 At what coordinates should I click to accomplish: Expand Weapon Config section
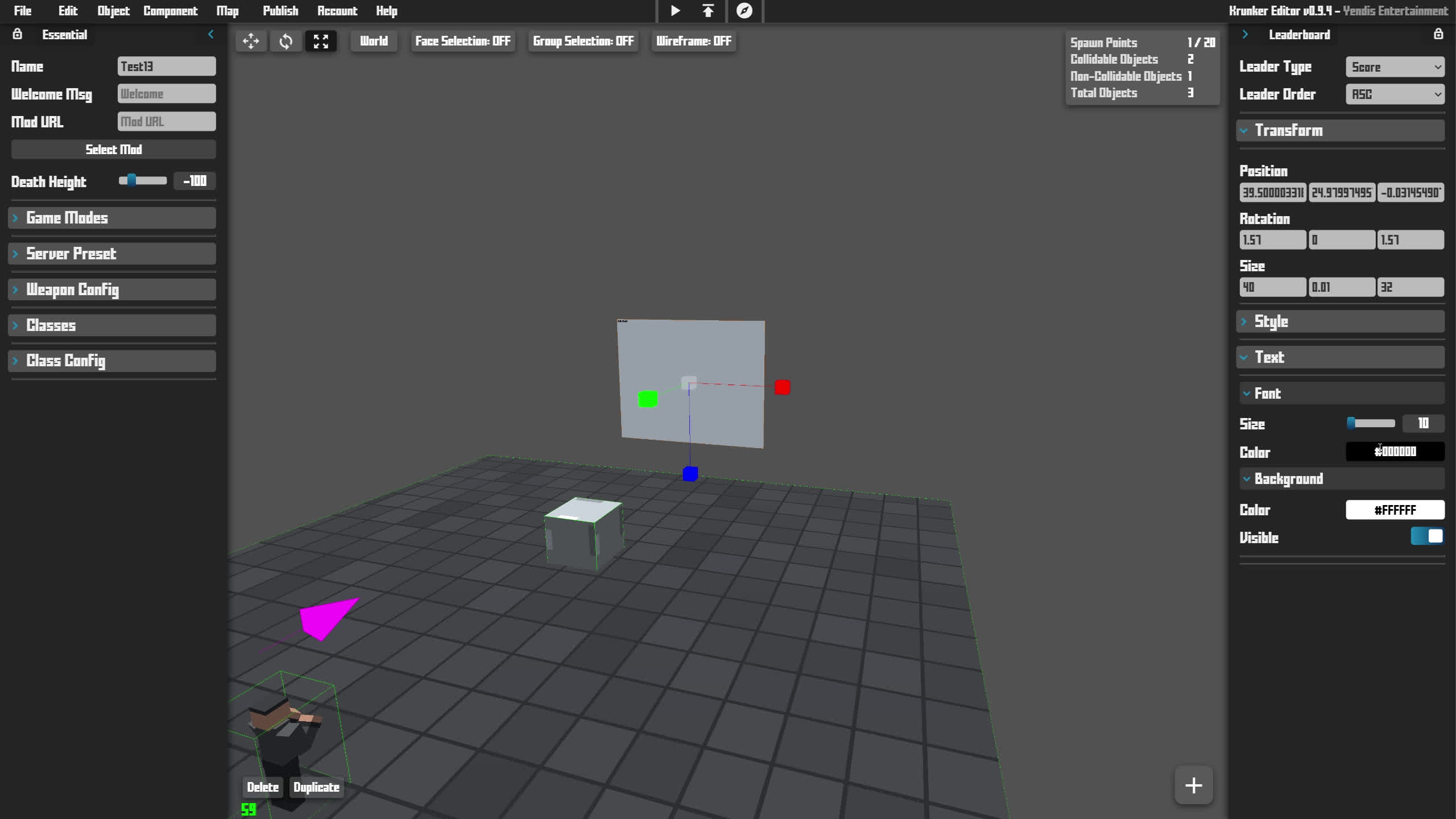tap(112, 289)
